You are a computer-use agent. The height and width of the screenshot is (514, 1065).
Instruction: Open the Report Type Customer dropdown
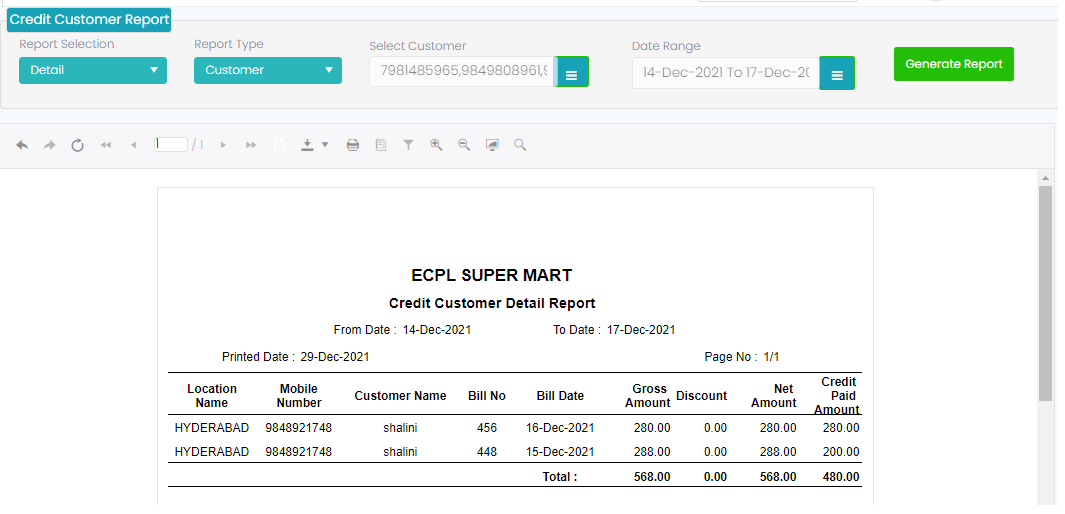(268, 70)
